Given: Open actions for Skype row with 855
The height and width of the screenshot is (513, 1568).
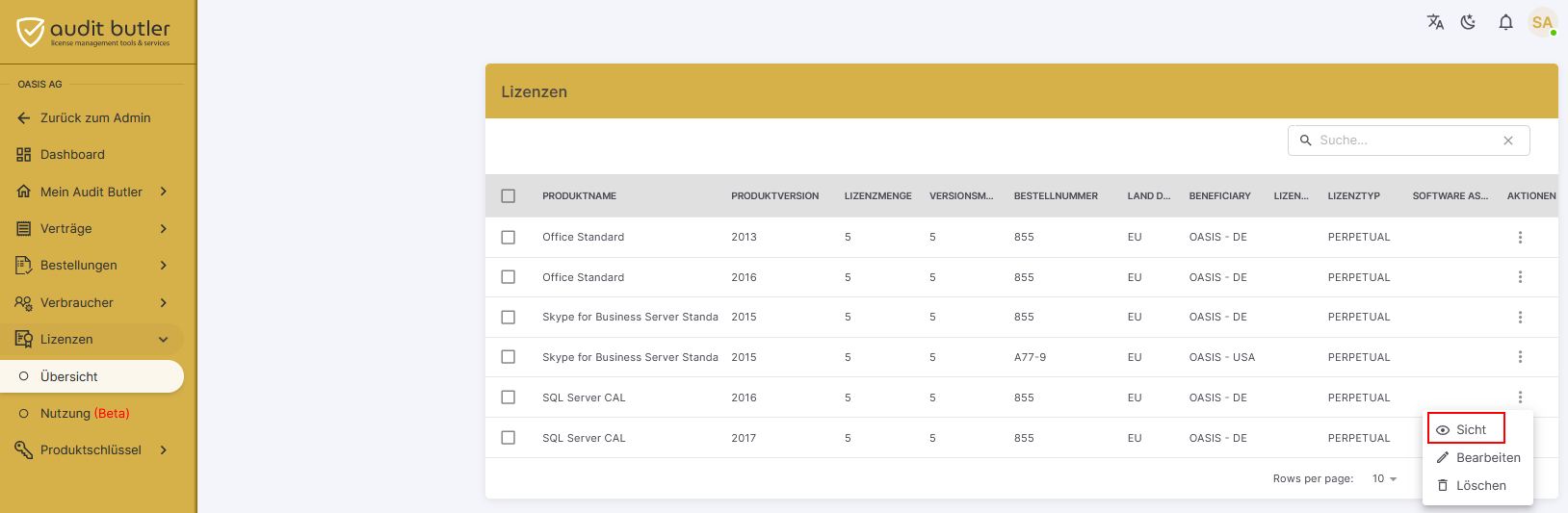Looking at the screenshot, I should [1520, 317].
